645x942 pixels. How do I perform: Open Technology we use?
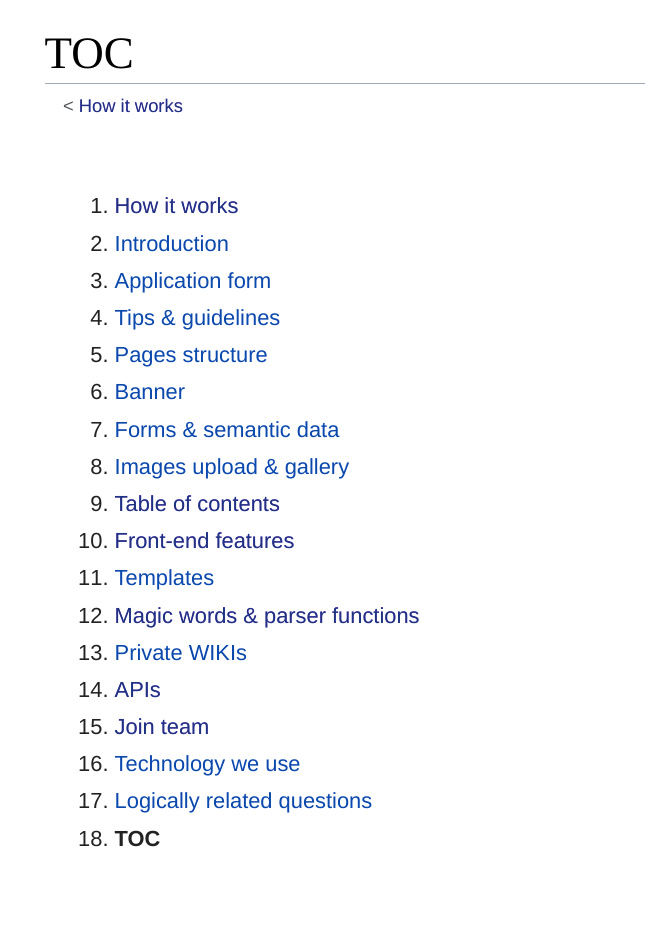coord(207,764)
